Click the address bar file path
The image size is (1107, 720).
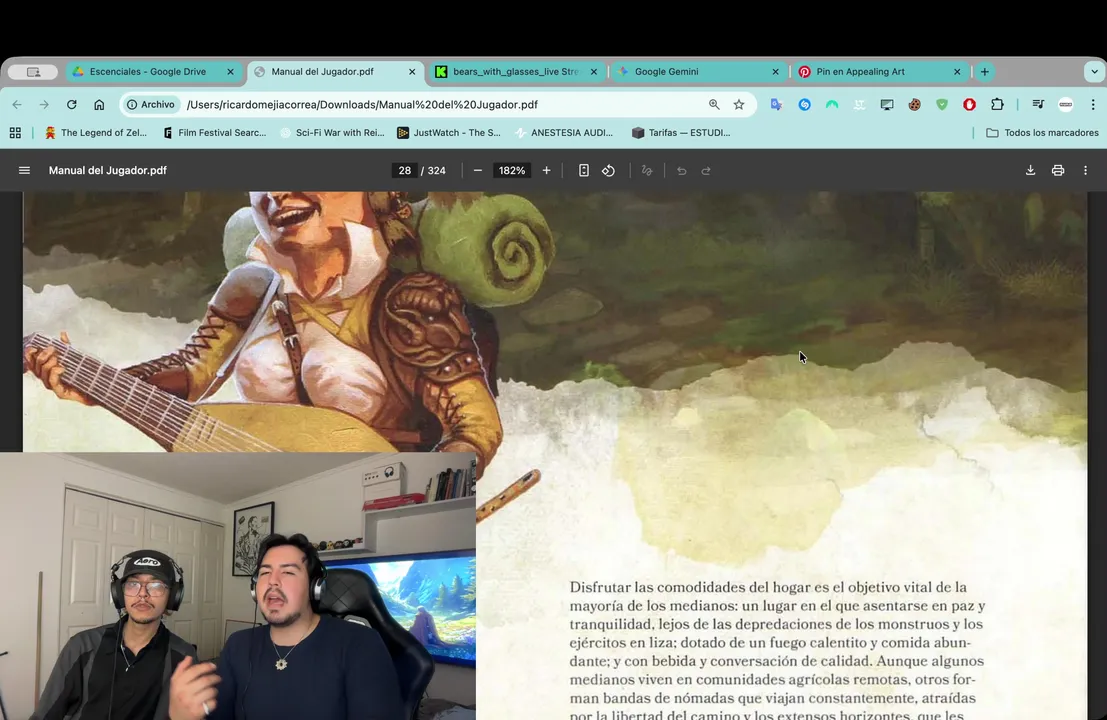pos(362,104)
